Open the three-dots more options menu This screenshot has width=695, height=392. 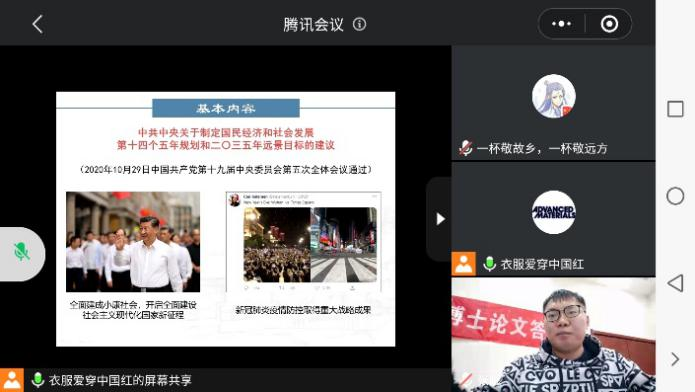click(562, 24)
